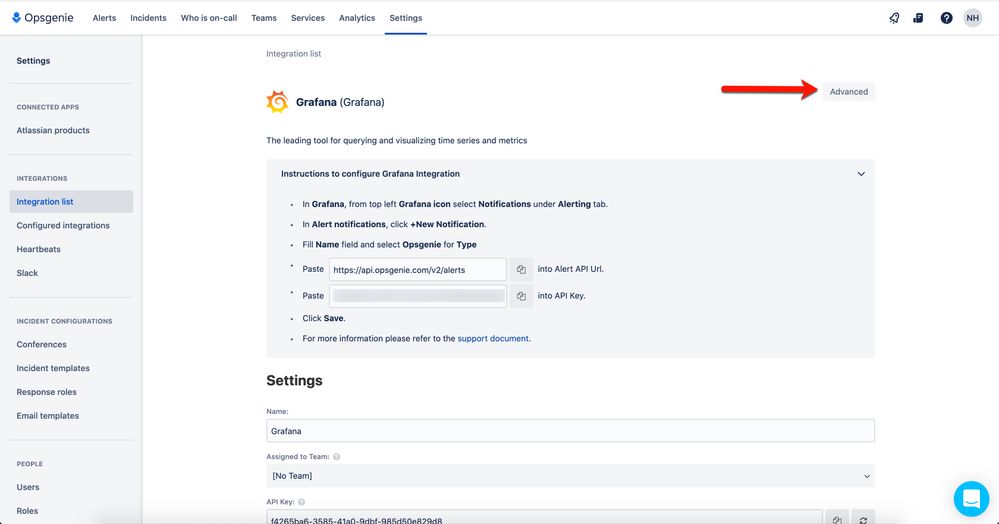999x524 pixels.
Task: Click the Advanced button
Action: tap(849, 92)
